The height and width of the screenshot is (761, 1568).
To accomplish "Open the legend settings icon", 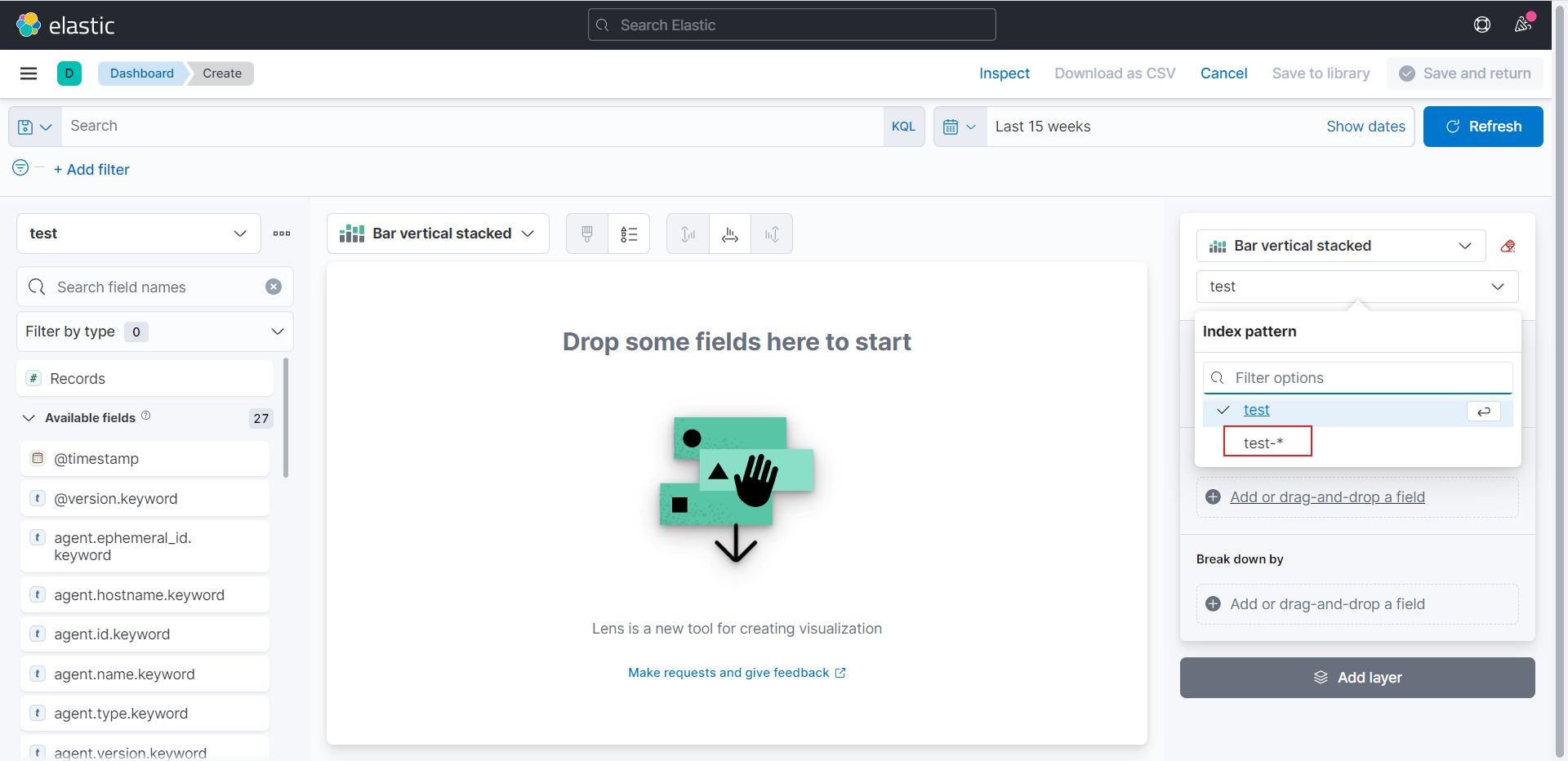I will coord(629,234).
